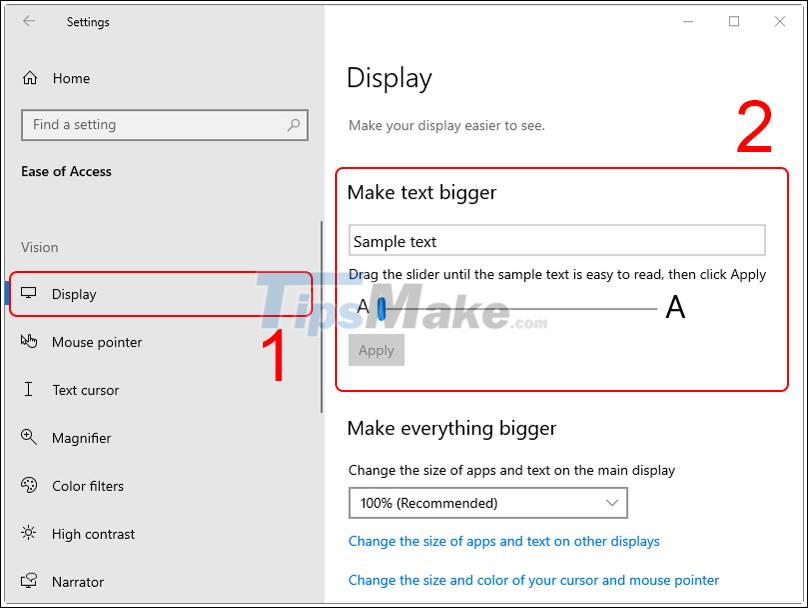Select the High contrast icon
The image size is (808, 608).
(x=31, y=534)
